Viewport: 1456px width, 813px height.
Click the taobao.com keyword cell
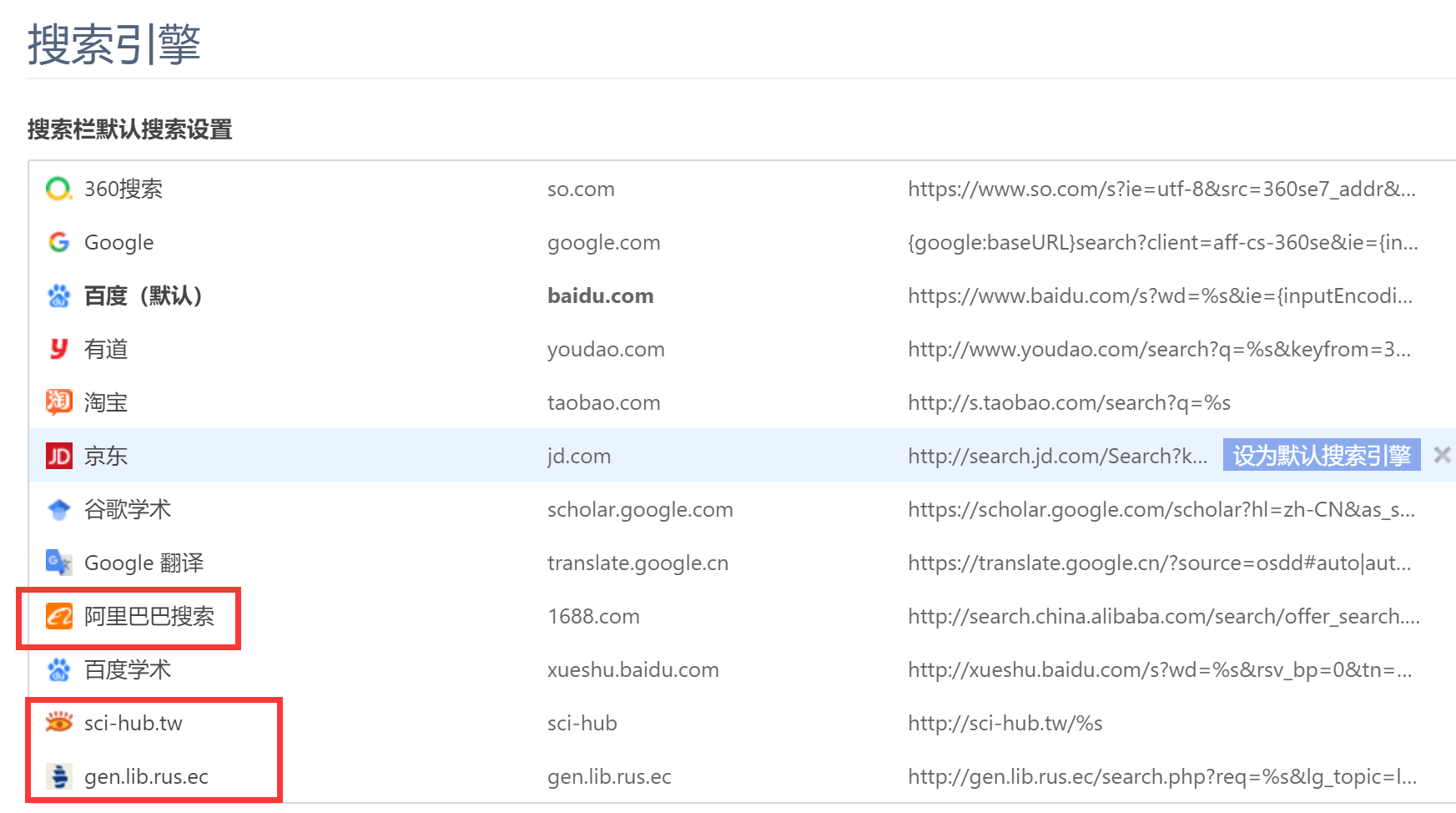click(x=604, y=402)
